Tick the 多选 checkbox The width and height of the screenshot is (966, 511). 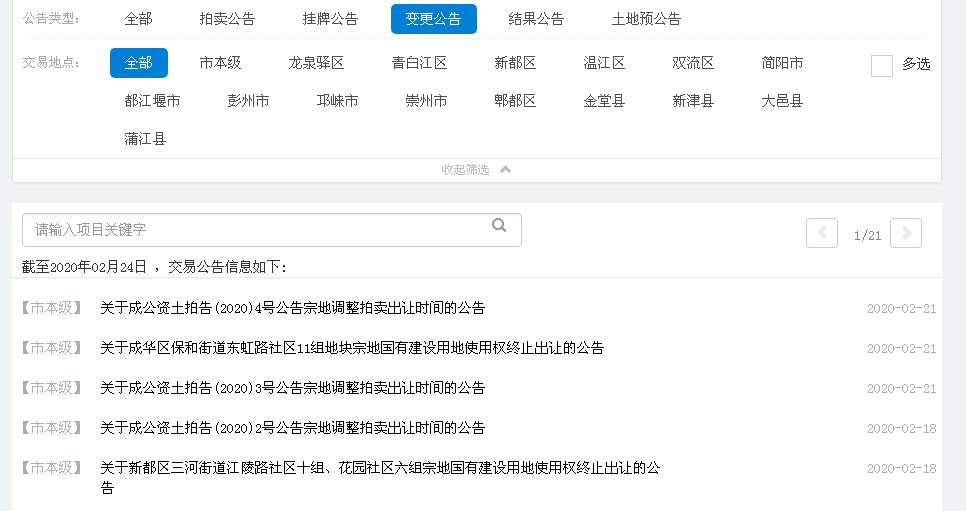(x=882, y=65)
